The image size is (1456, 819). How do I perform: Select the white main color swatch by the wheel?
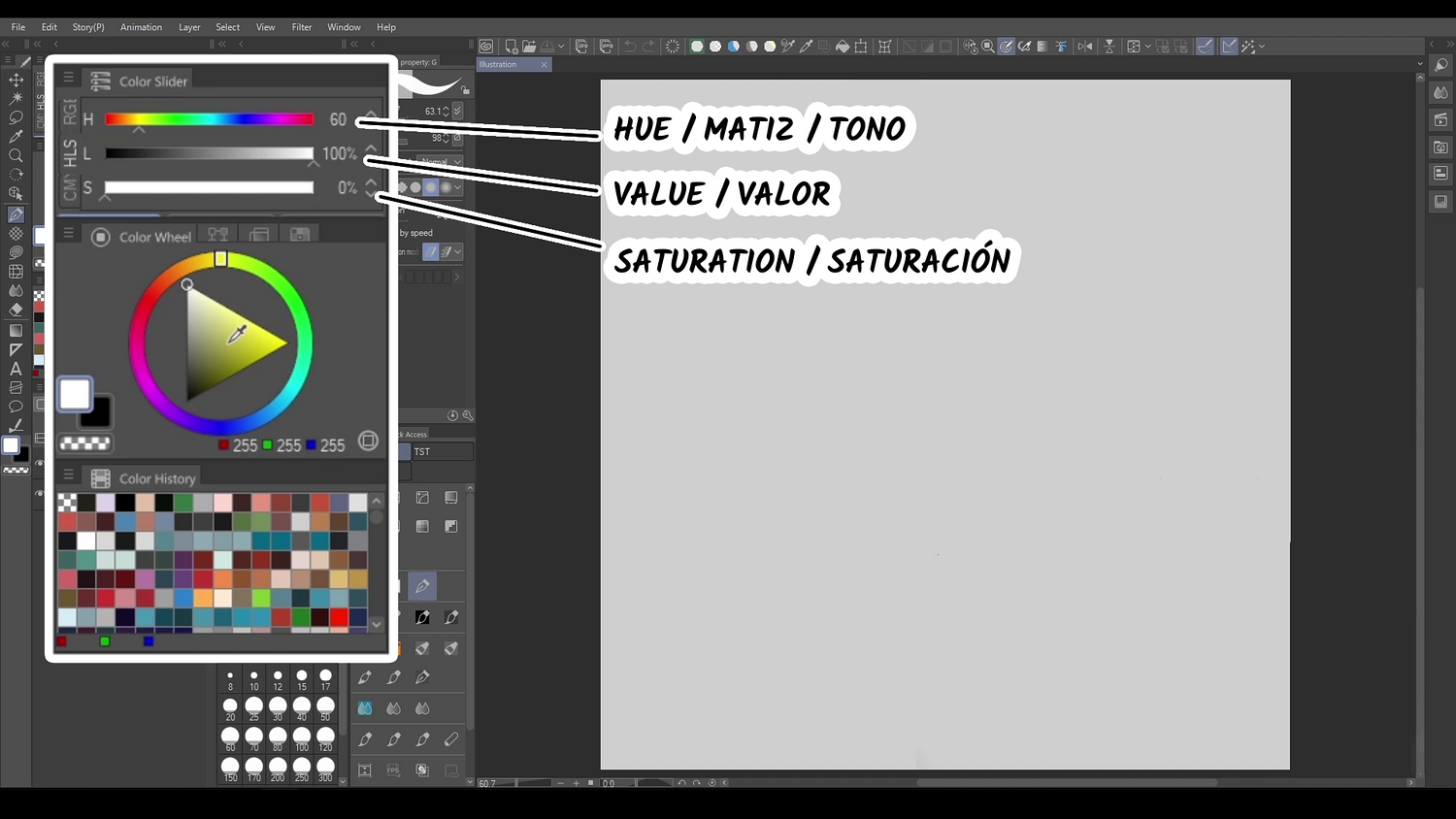75,395
